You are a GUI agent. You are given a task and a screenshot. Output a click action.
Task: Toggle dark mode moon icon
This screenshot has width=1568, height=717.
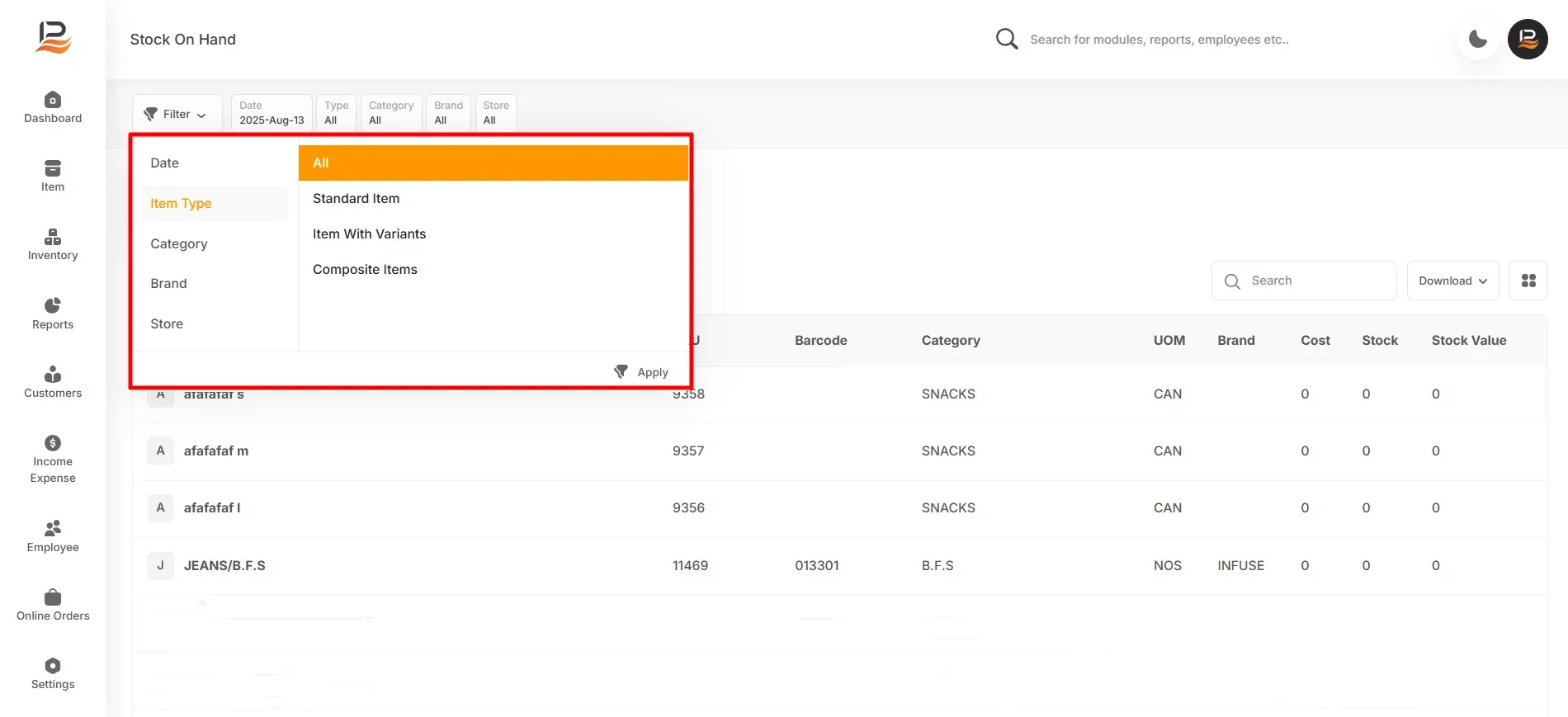point(1478,39)
